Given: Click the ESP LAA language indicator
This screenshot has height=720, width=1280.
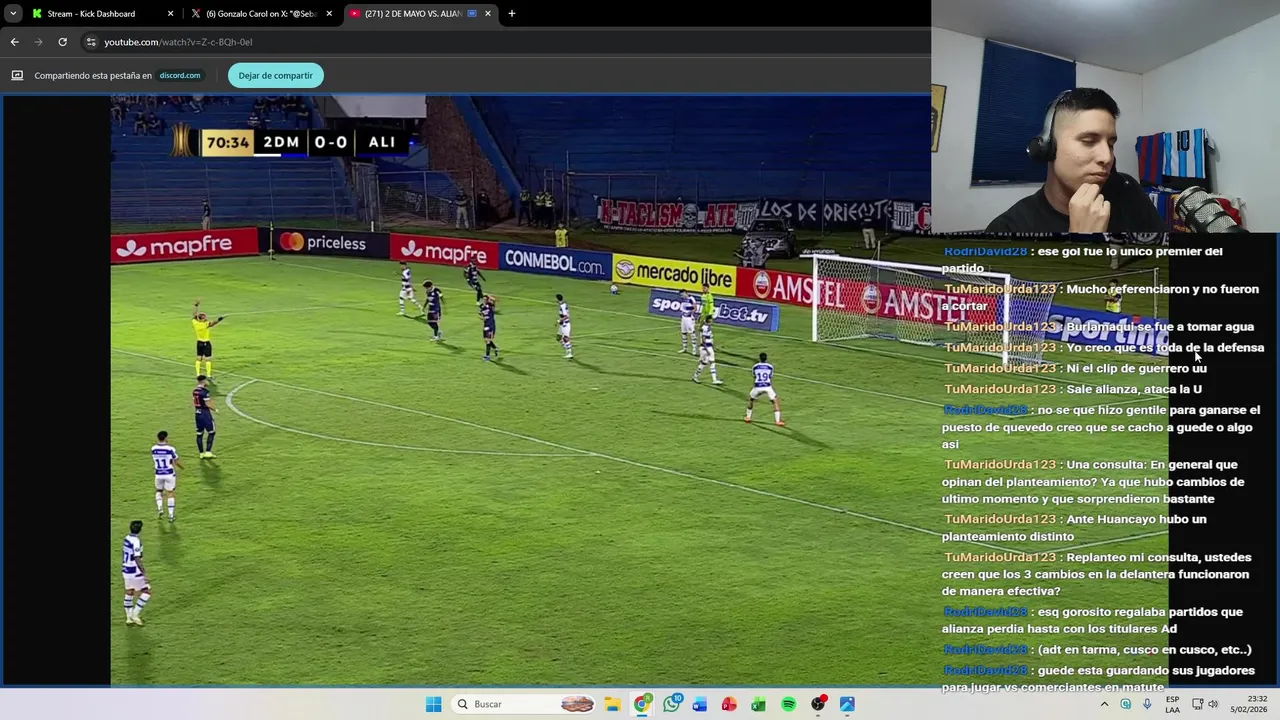Looking at the screenshot, I should point(1172,704).
